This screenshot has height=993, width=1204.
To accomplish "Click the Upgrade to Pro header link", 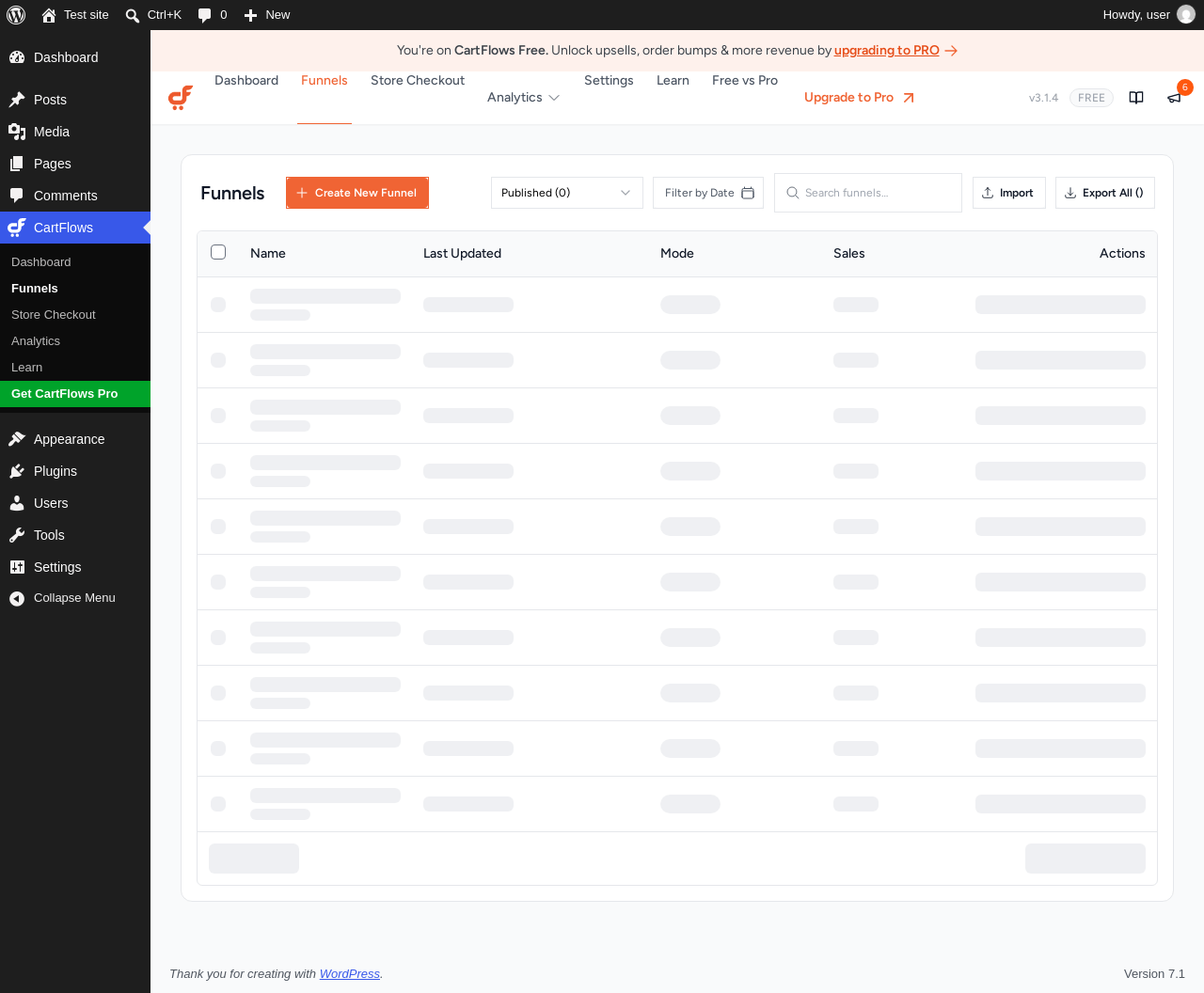I will pyautogui.click(x=859, y=98).
